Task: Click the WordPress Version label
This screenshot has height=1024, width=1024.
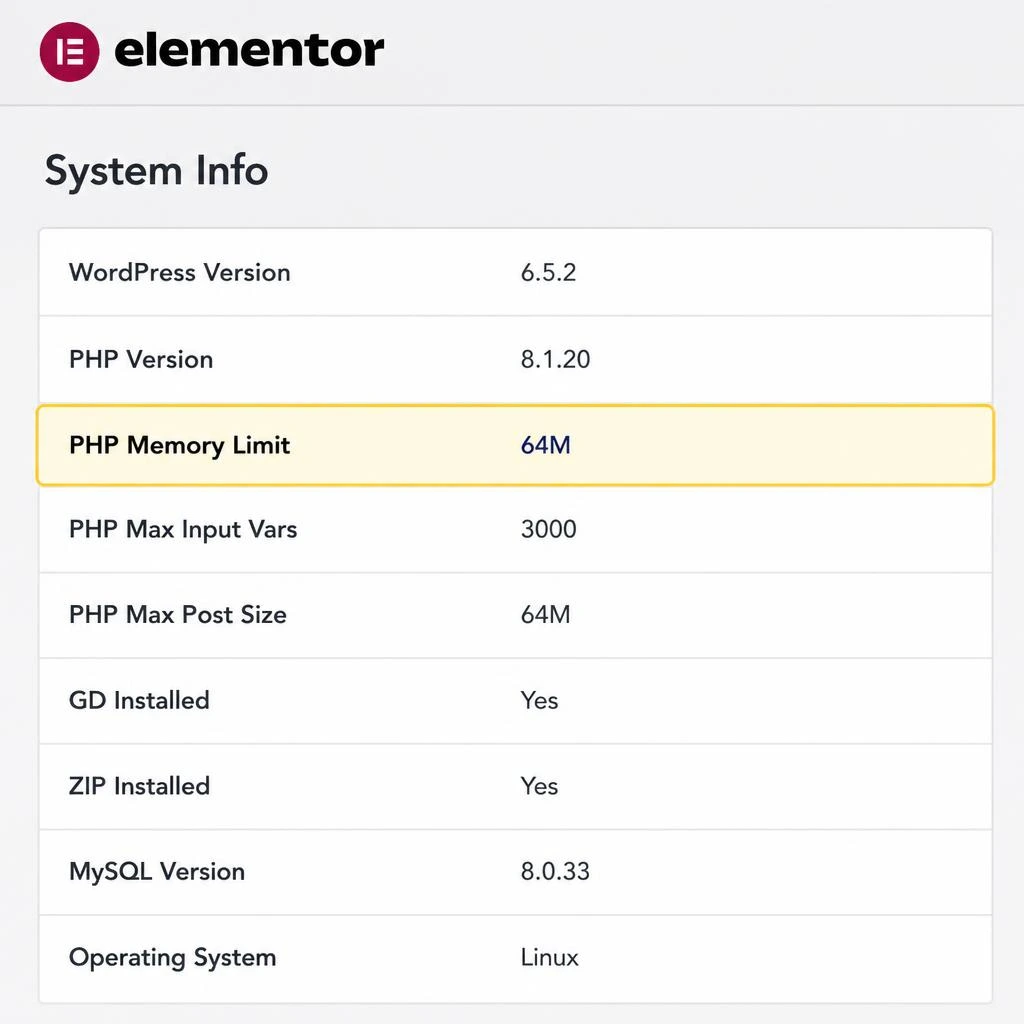Action: 180,272
